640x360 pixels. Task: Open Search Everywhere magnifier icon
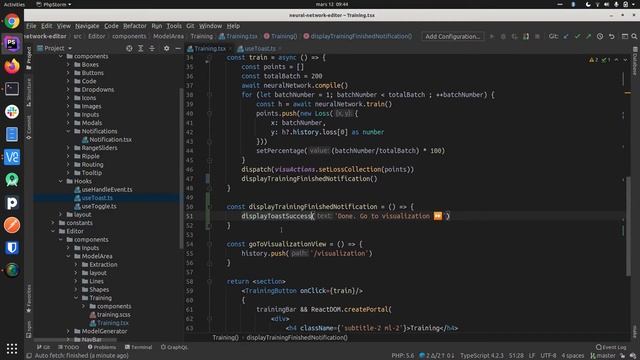click(x=634, y=36)
